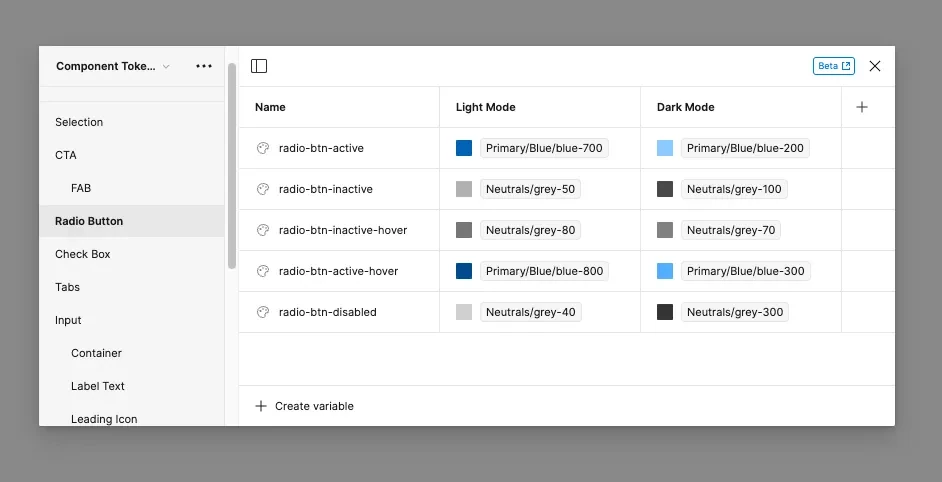Click the Neutrals/grey-70 alias chip
This screenshot has width=942, height=482.
(x=731, y=230)
